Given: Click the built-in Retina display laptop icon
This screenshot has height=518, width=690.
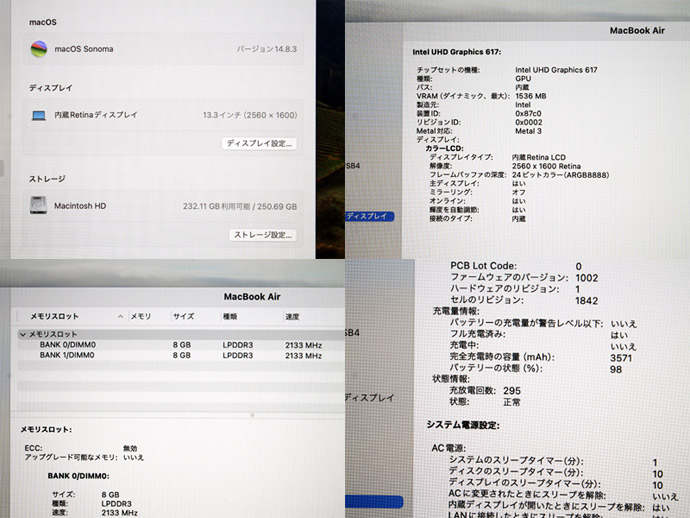Looking at the screenshot, I should [x=39, y=115].
